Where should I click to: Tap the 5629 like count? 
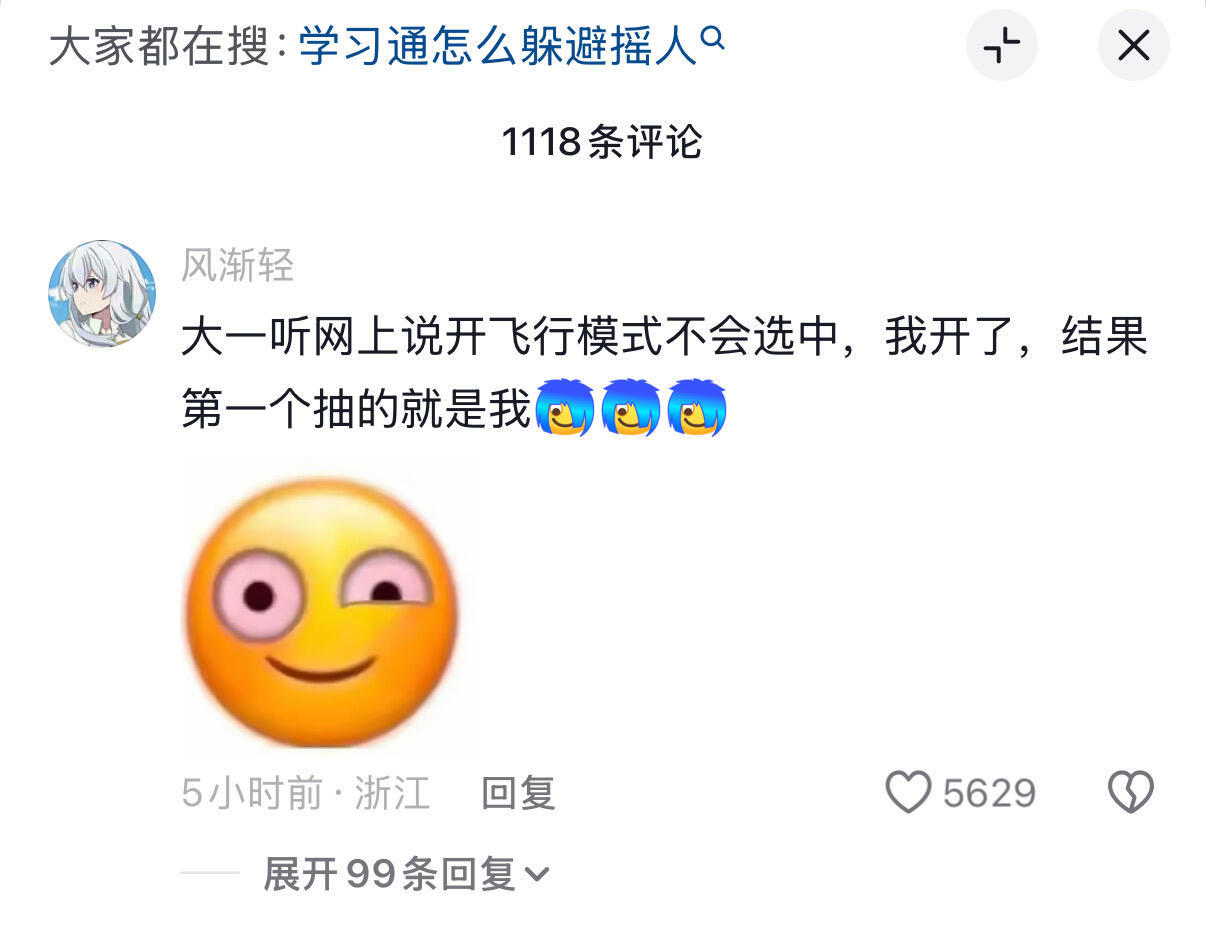(990, 794)
